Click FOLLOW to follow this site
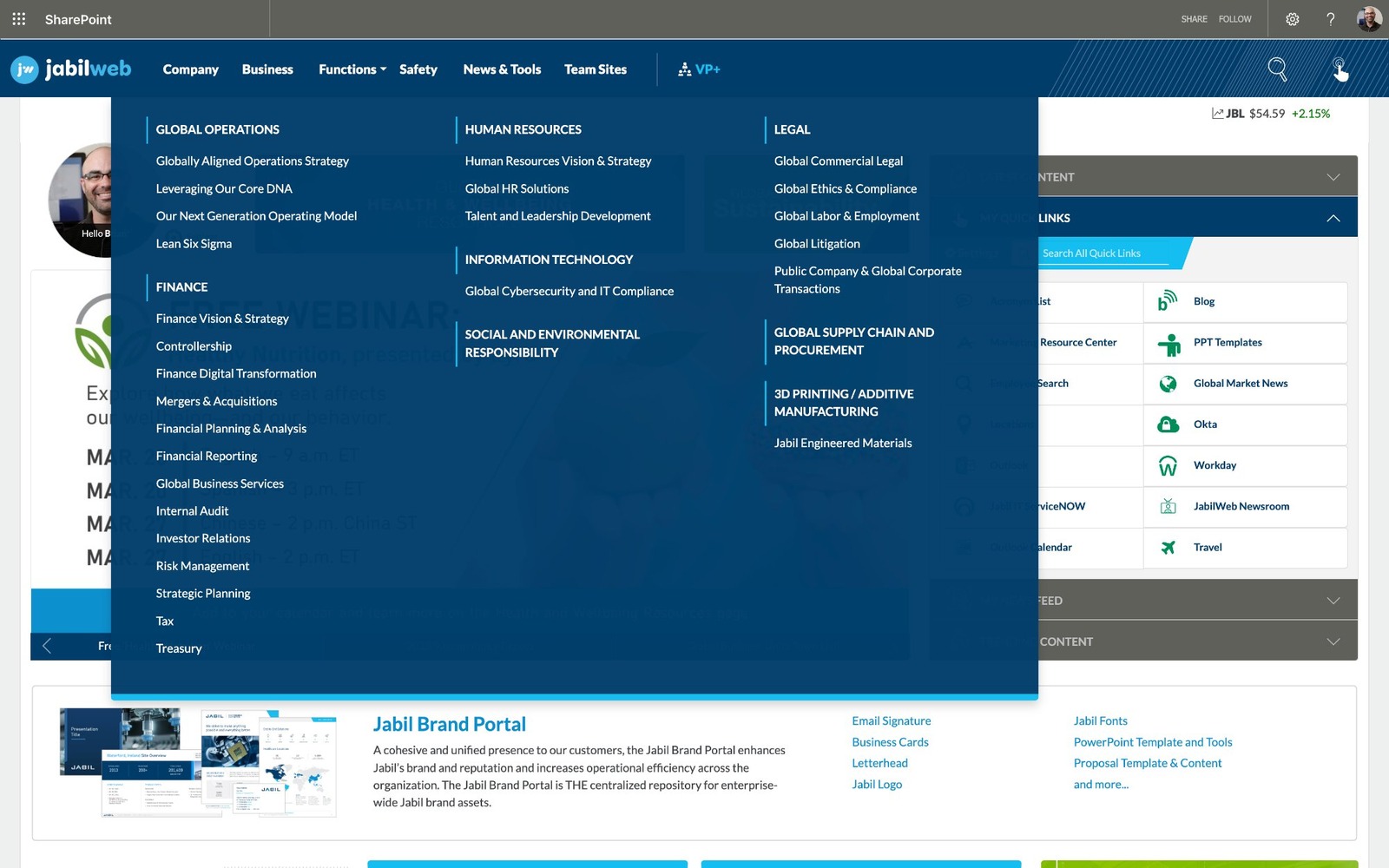 click(1234, 18)
